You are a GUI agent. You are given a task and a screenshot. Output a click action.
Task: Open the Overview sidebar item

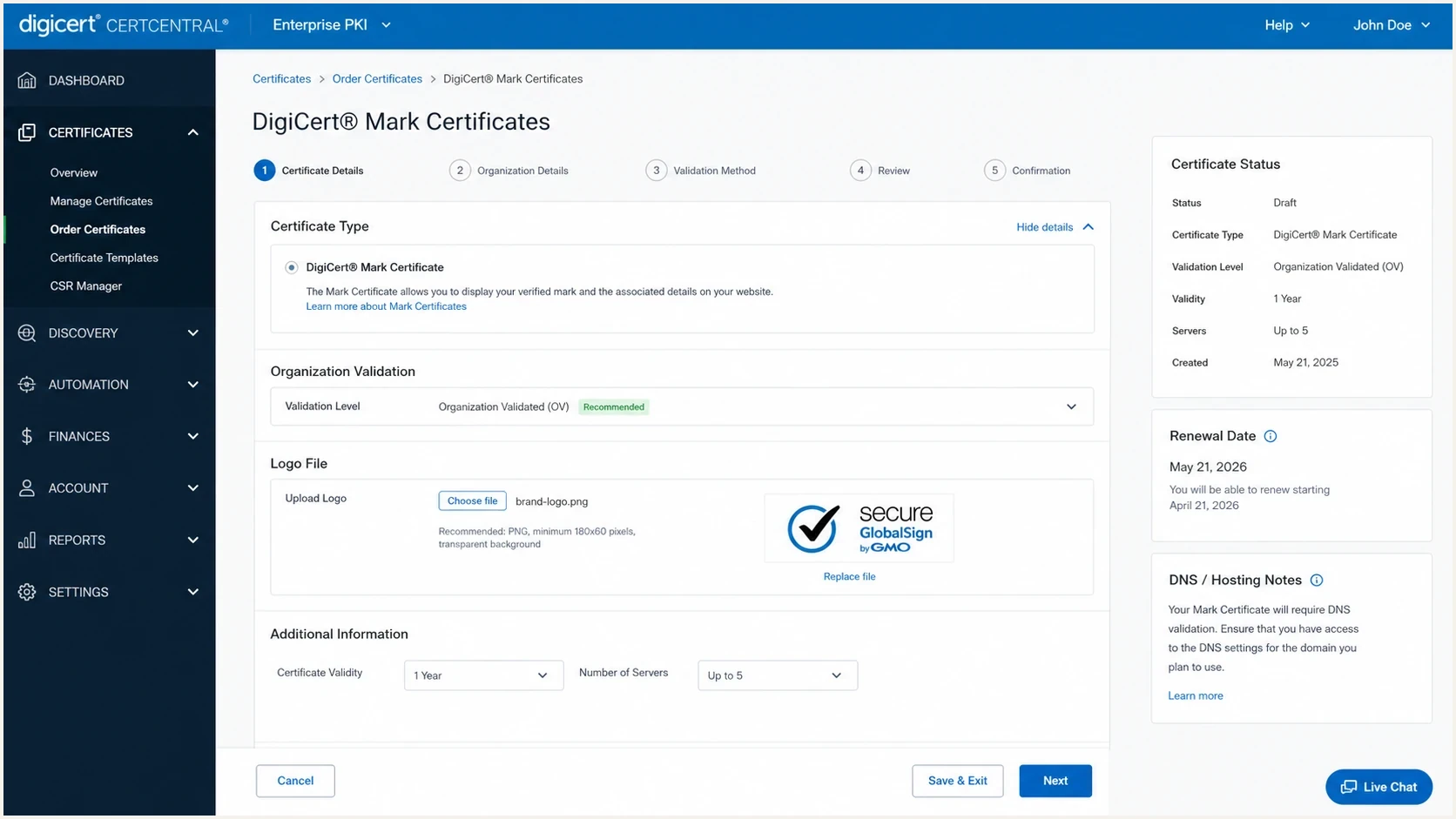[74, 172]
